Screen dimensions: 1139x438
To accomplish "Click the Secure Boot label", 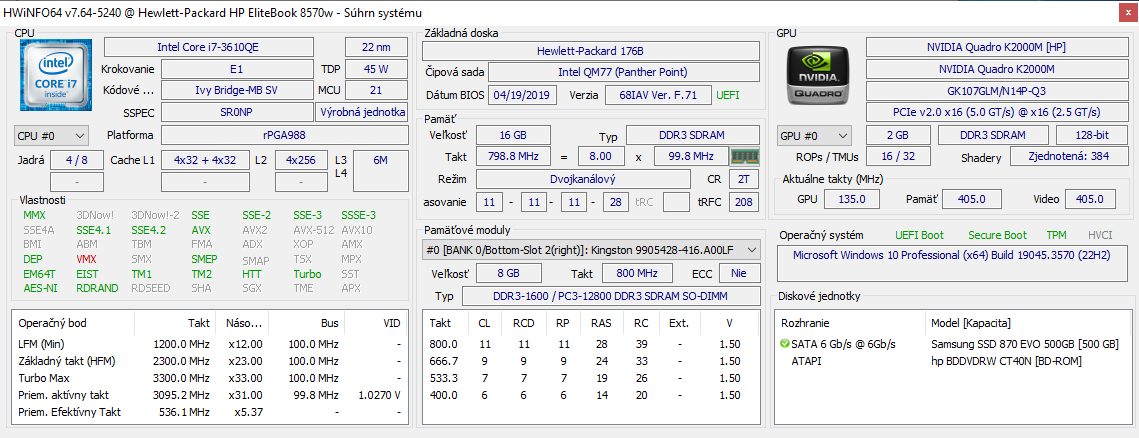I will click(x=997, y=235).
